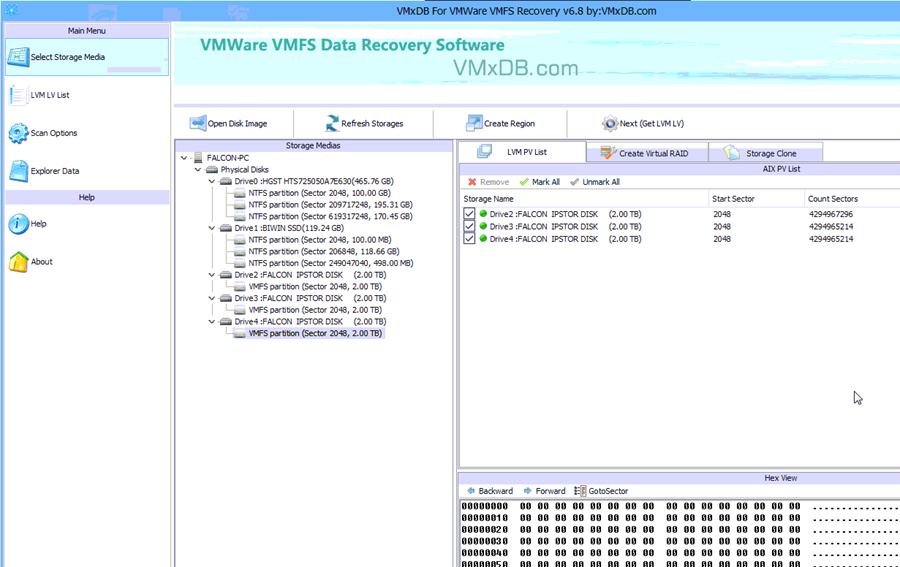Select VMFS partition under Drive3

tap(315, 310)
